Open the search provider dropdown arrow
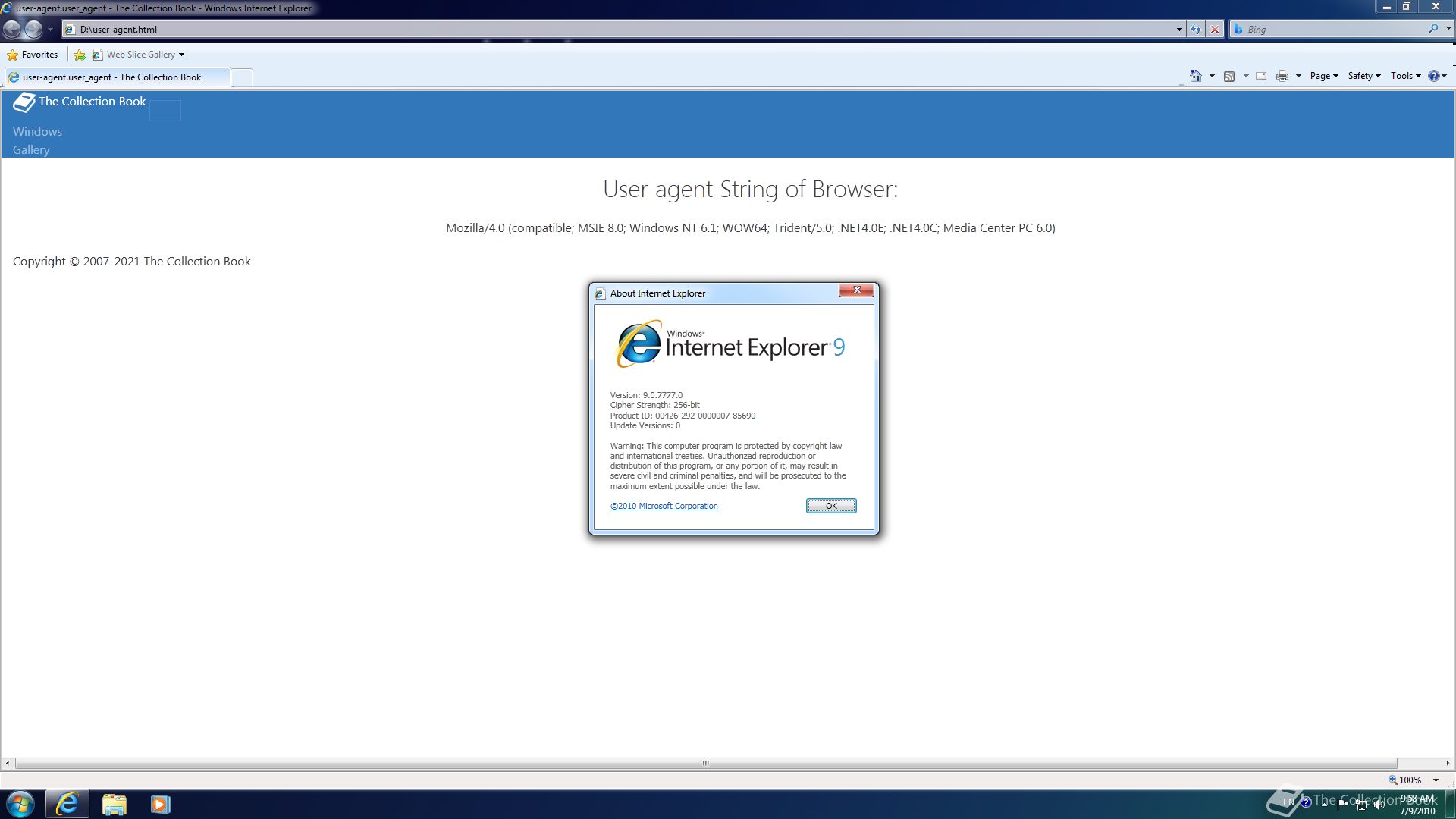 click(1448, 29)
